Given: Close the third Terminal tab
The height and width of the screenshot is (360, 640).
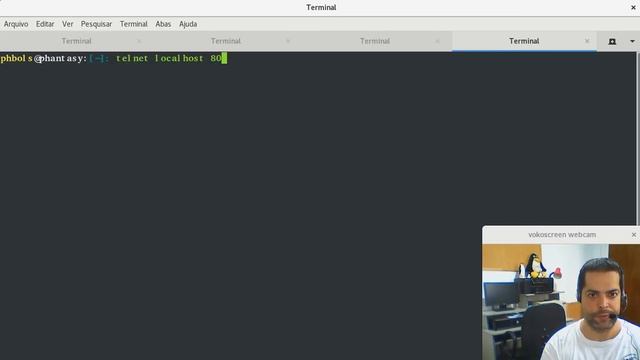Looking at the screenshot, I should click(438, 41).
